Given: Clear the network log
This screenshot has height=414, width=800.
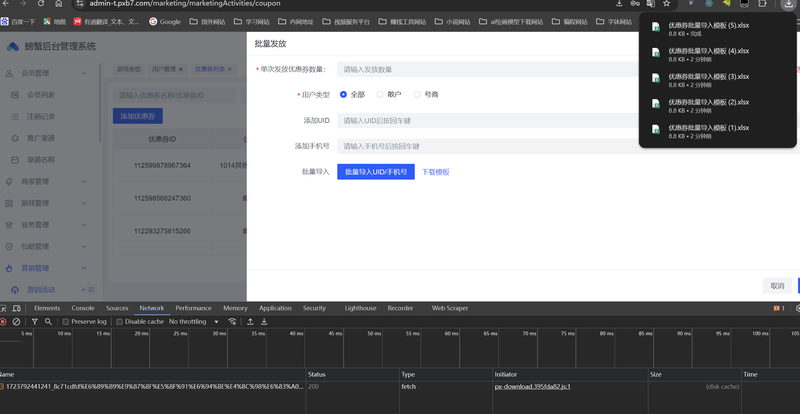Looking at the screenshot, I should pyautogui.click(x=16, y=322).
